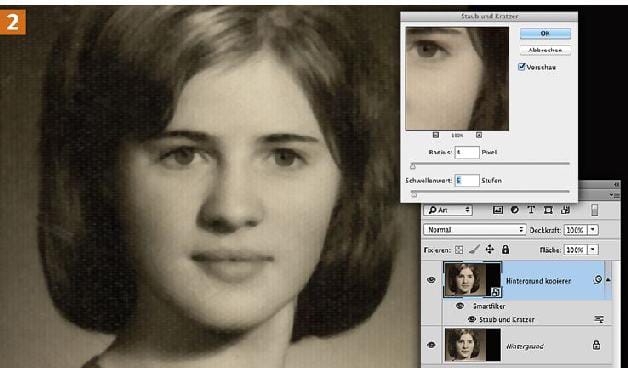The image size is (628, 368).
Task: Confirm the Staub und Kratzer dialog with OK
Action: click(x=545, y=34)
